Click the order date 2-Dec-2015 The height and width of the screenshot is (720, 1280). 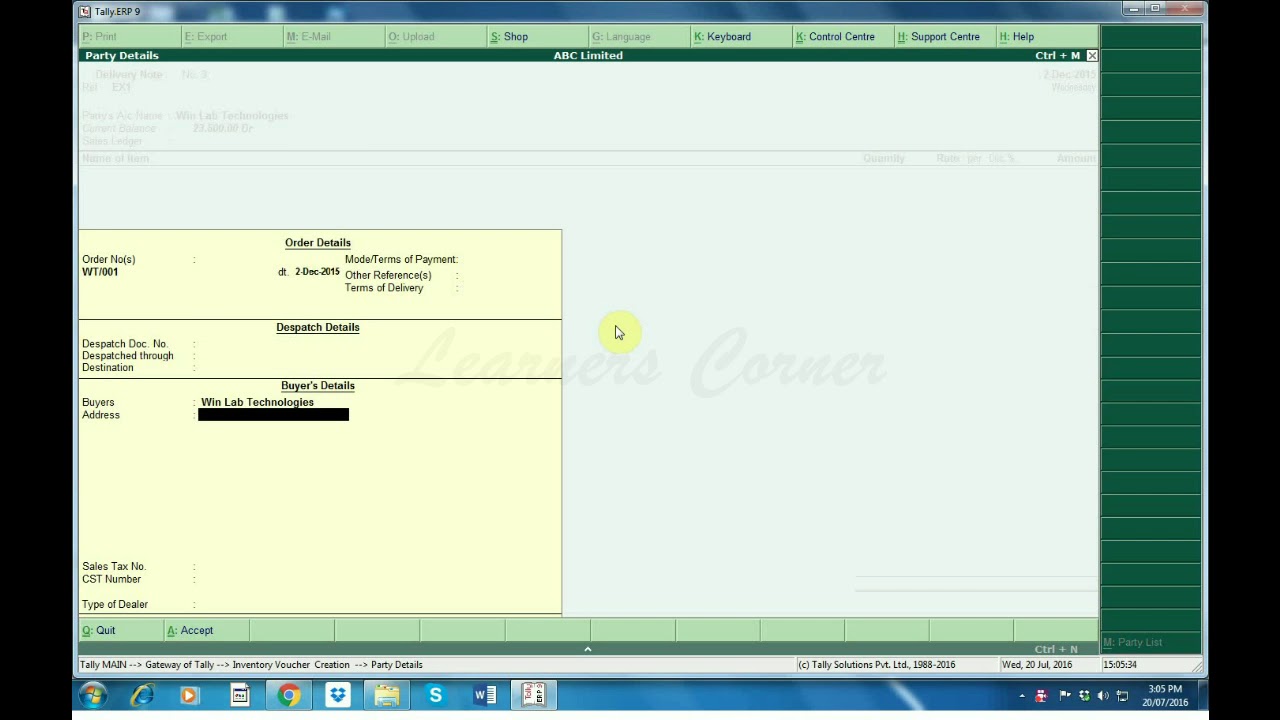(x=317, y=272)
